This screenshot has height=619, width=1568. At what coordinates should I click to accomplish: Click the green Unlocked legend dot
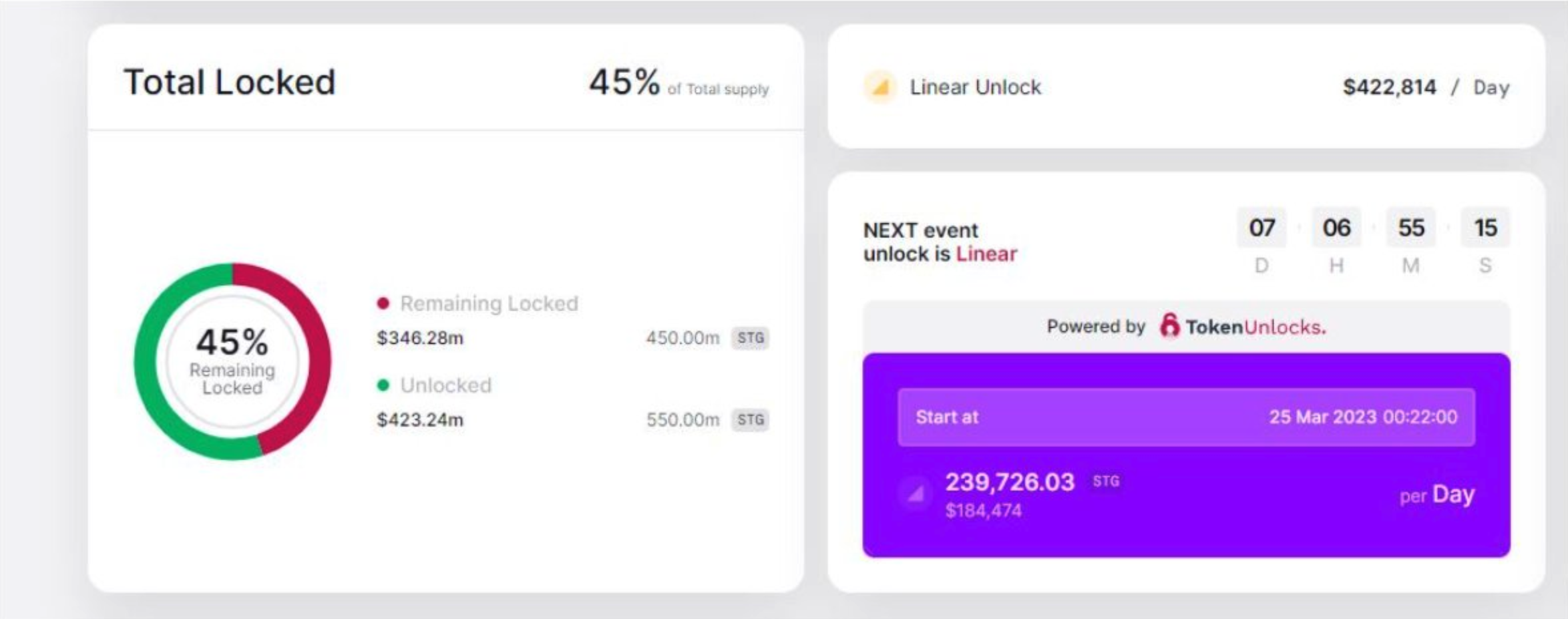[383, 385]
